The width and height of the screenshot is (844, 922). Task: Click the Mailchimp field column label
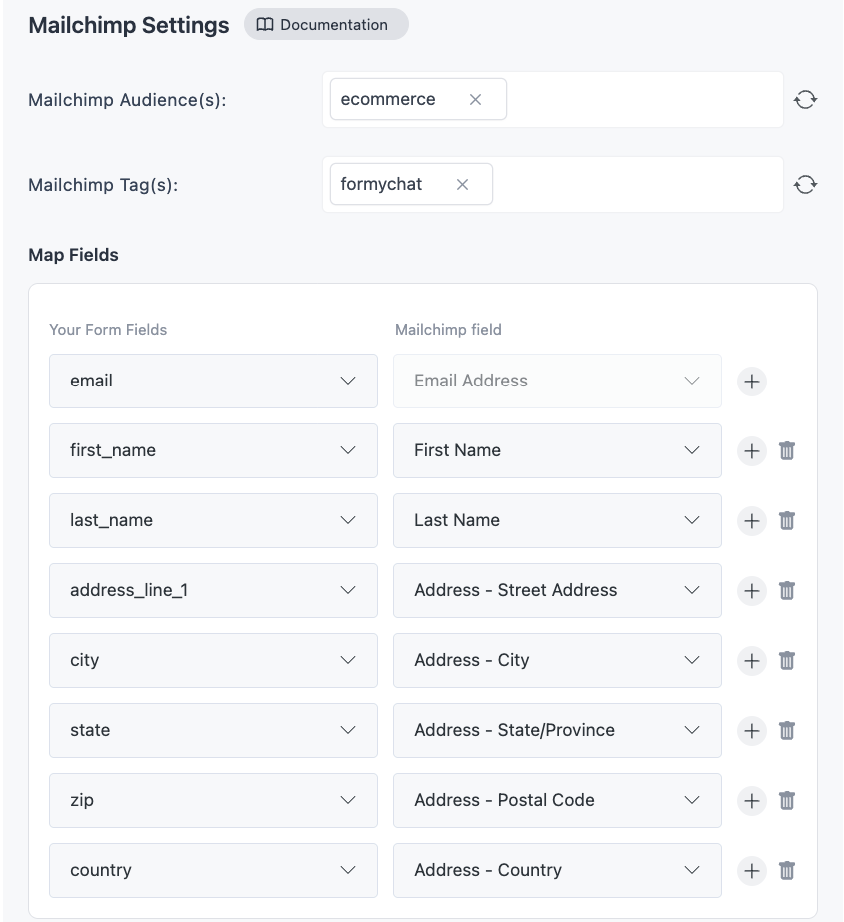448,330
